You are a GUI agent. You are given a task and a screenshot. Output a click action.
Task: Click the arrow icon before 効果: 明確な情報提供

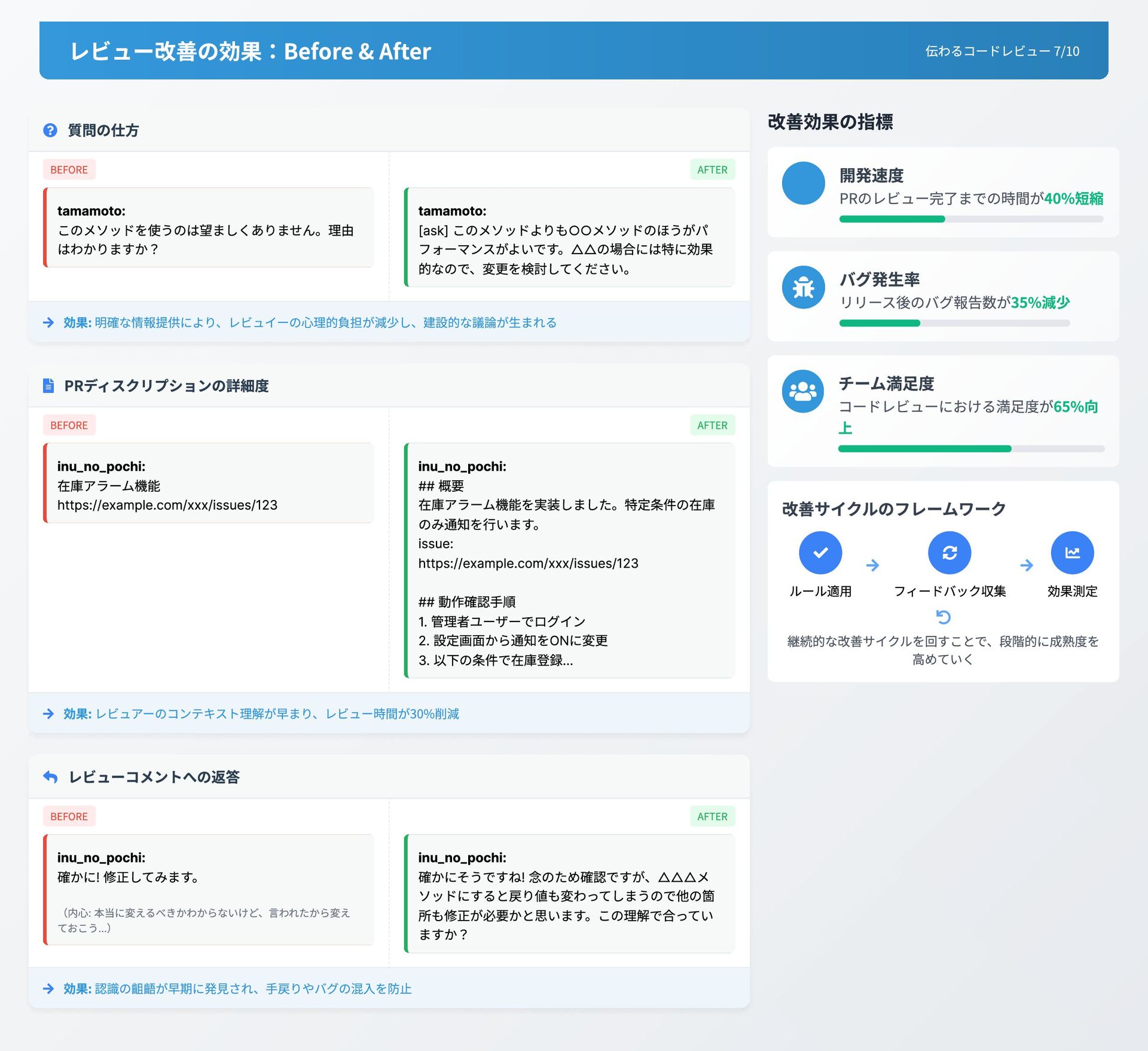click(48, 323)
